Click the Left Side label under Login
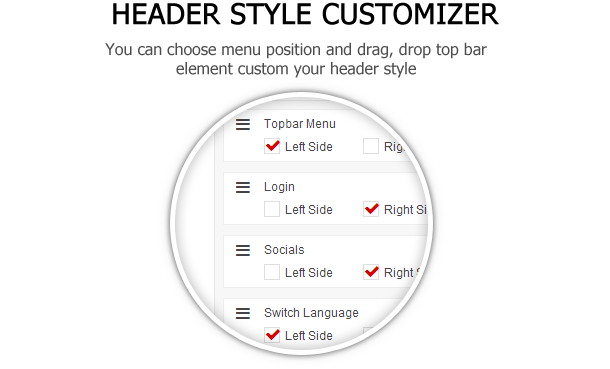610x369 pixels. click(309, 210)
